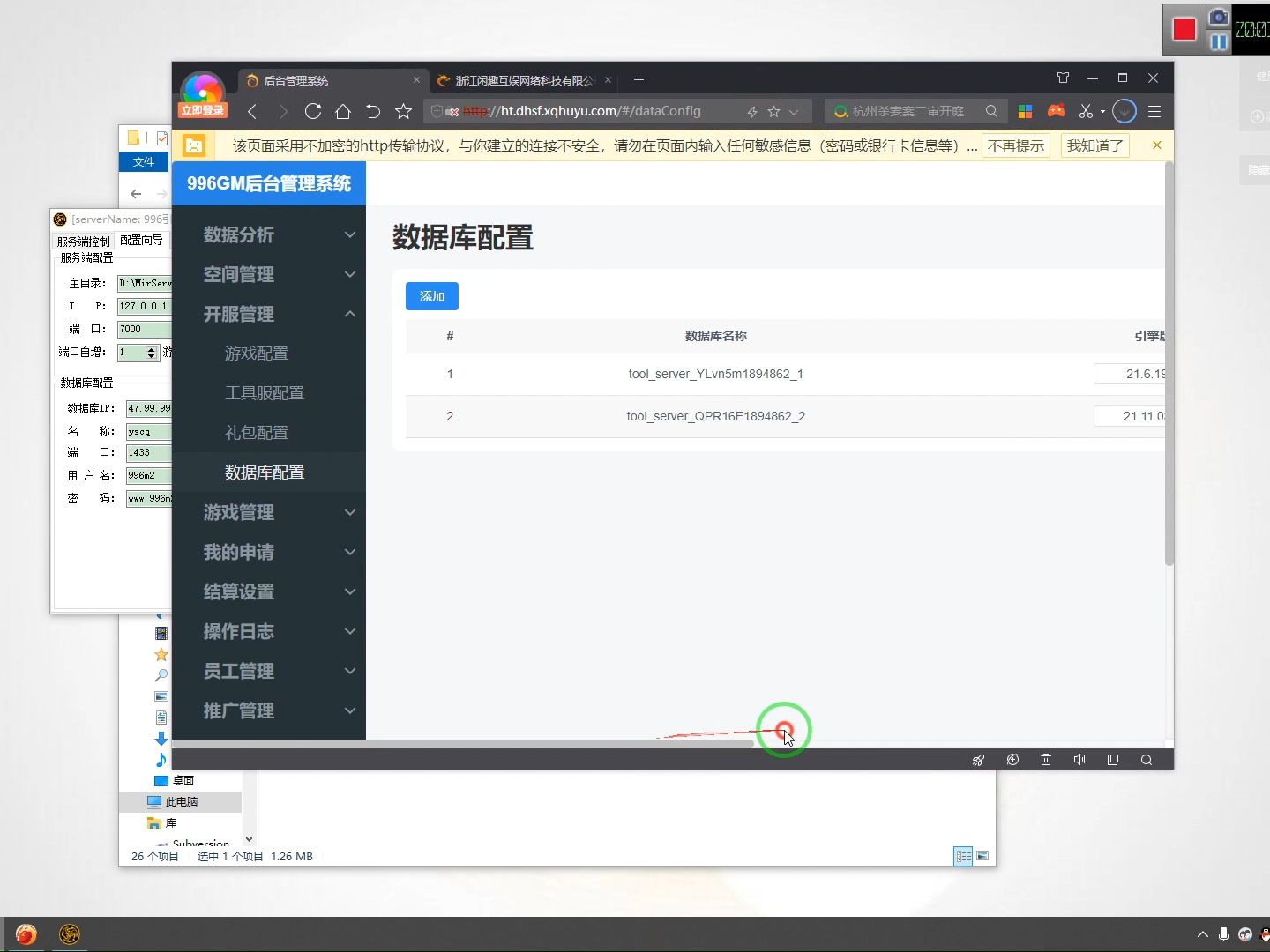
Task: Mute page with speaker icon in status bar
Action: 1079,760
